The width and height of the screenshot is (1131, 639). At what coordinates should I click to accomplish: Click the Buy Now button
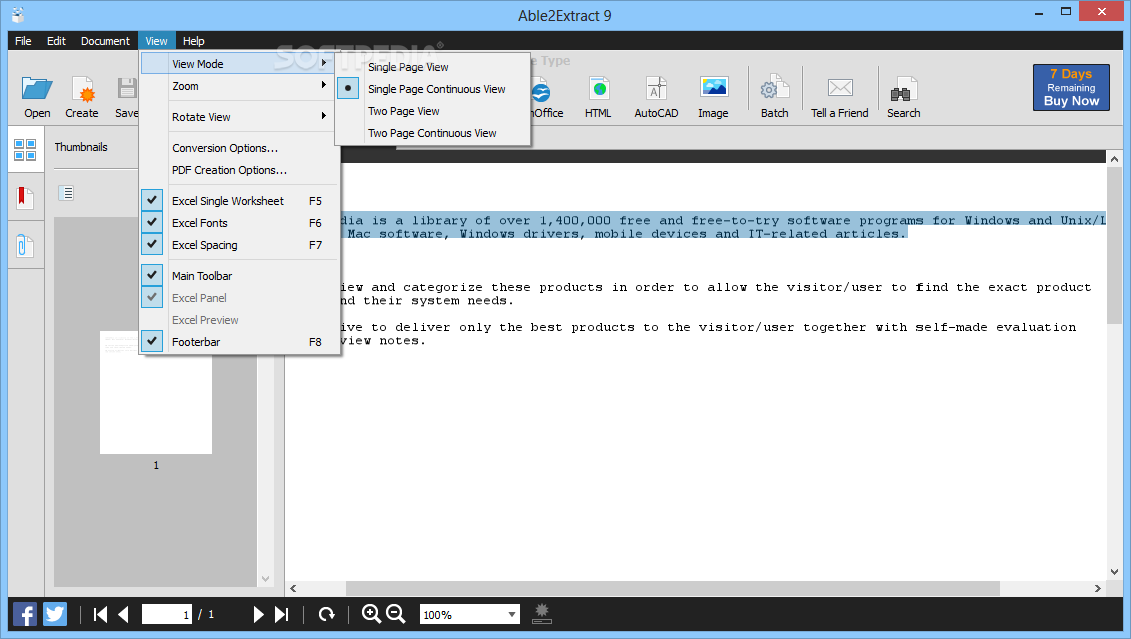click(x=1071, y=87)
